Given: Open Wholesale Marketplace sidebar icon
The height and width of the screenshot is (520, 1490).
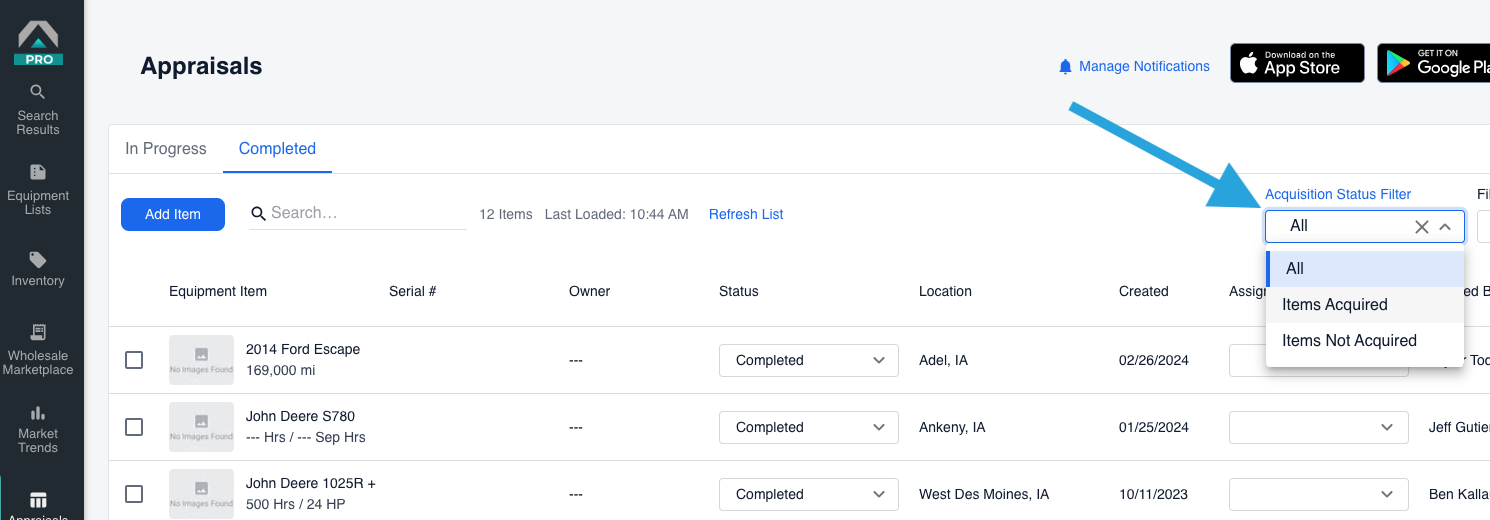Looking at the screenshot, I should (38, 332).
